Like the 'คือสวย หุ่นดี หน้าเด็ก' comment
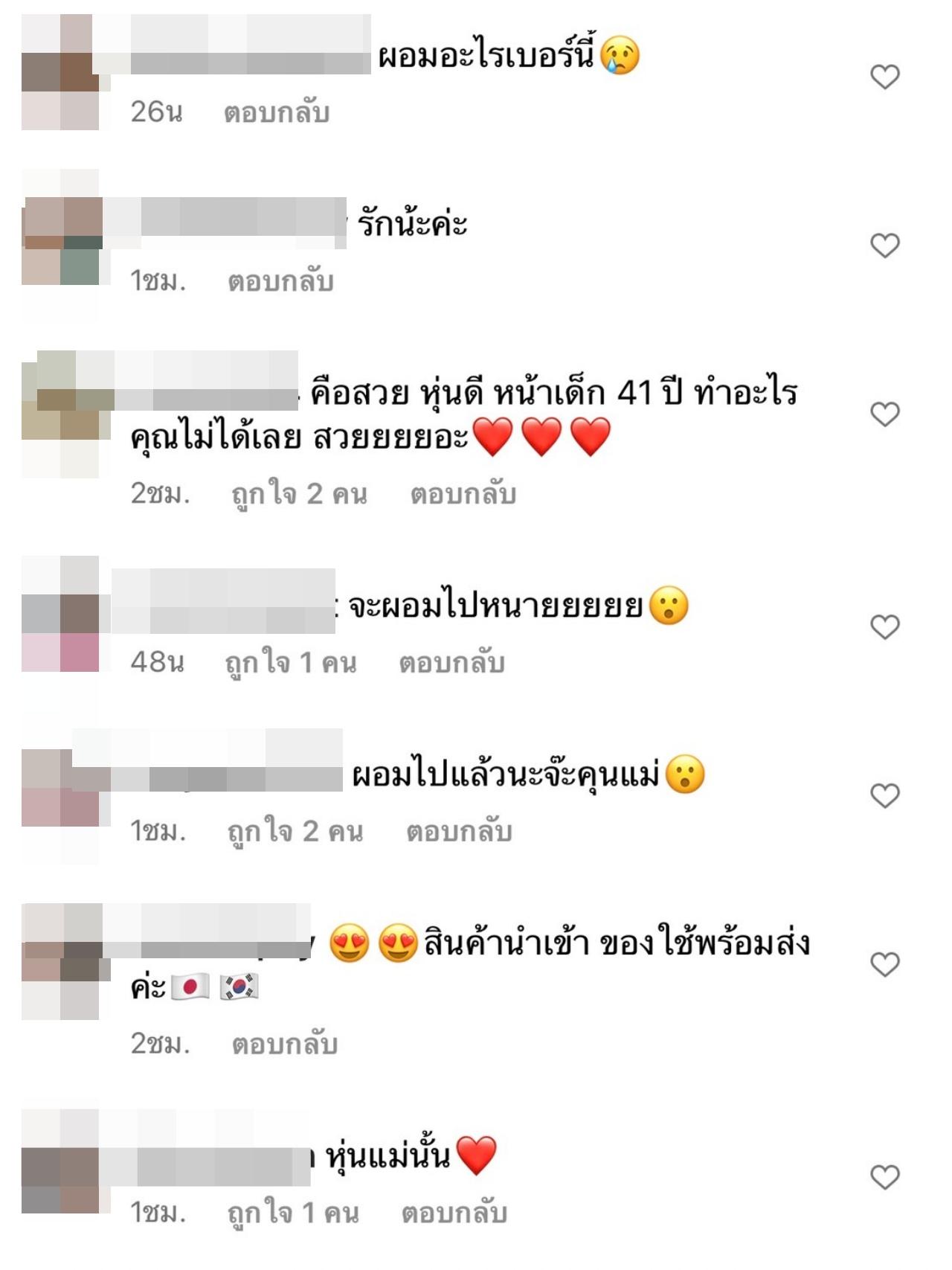The width and height of the screenshot is (952, 1270). pyautogui.click(x=885, y=414)
